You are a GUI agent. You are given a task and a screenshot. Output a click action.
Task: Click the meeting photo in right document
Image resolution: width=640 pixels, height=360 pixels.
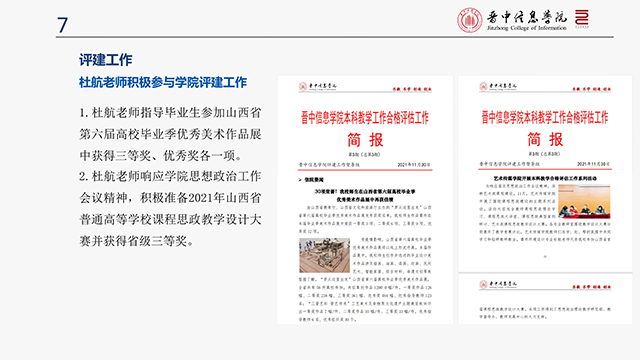pyautogui.click(x=584, y=202)
